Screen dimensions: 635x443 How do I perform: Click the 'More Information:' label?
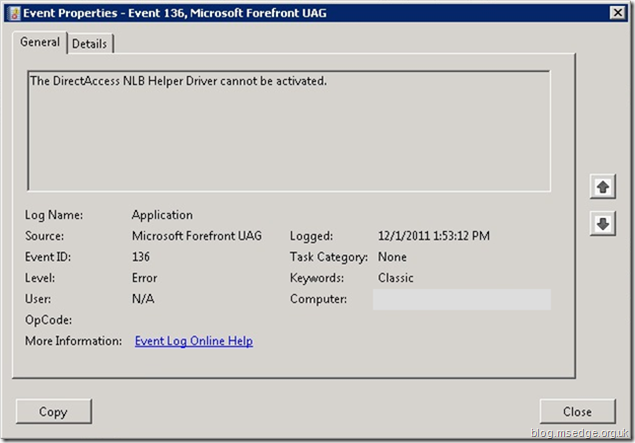(73, 341)
